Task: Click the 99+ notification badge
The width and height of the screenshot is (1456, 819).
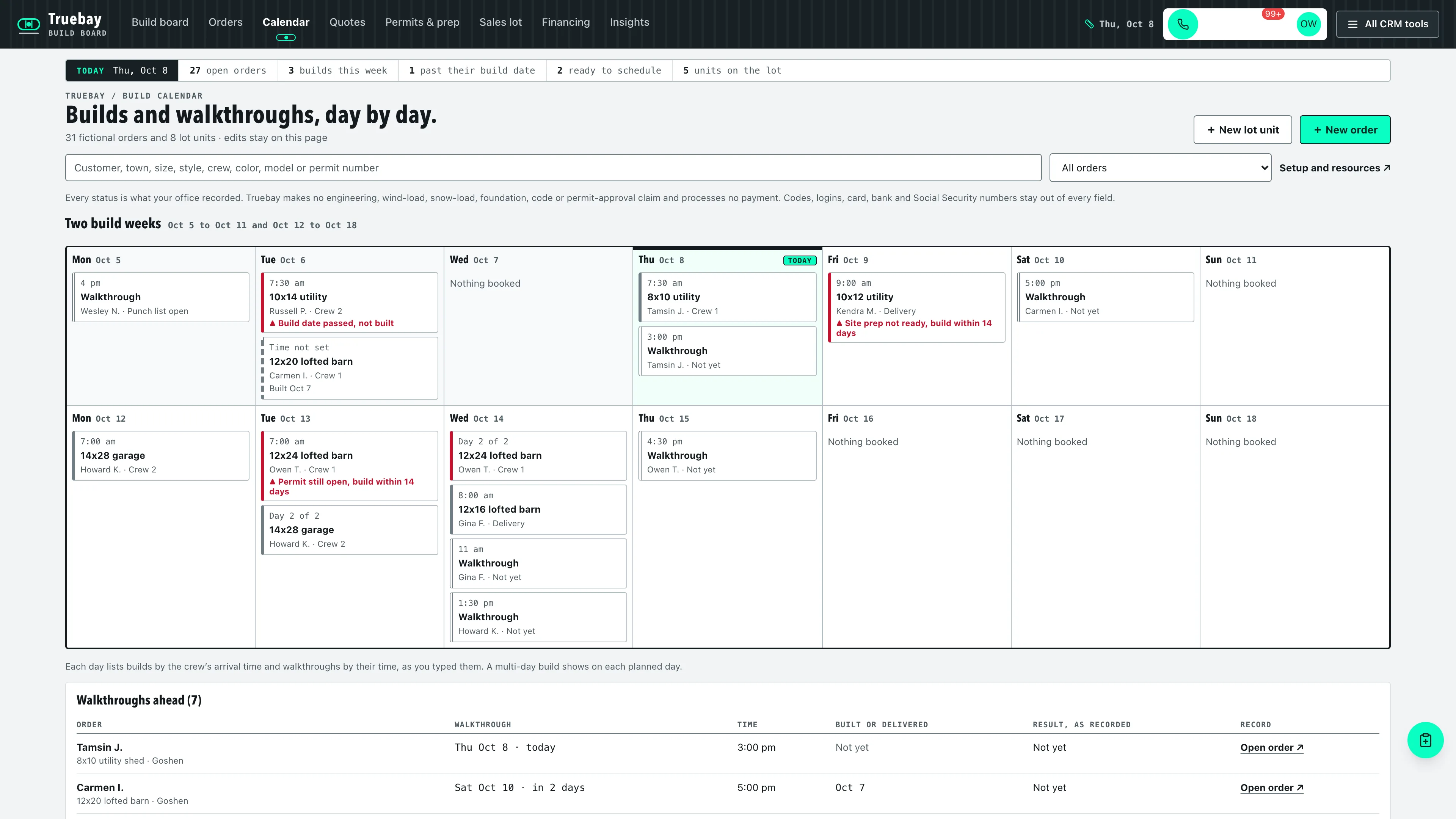Action: pos(1273,14)
